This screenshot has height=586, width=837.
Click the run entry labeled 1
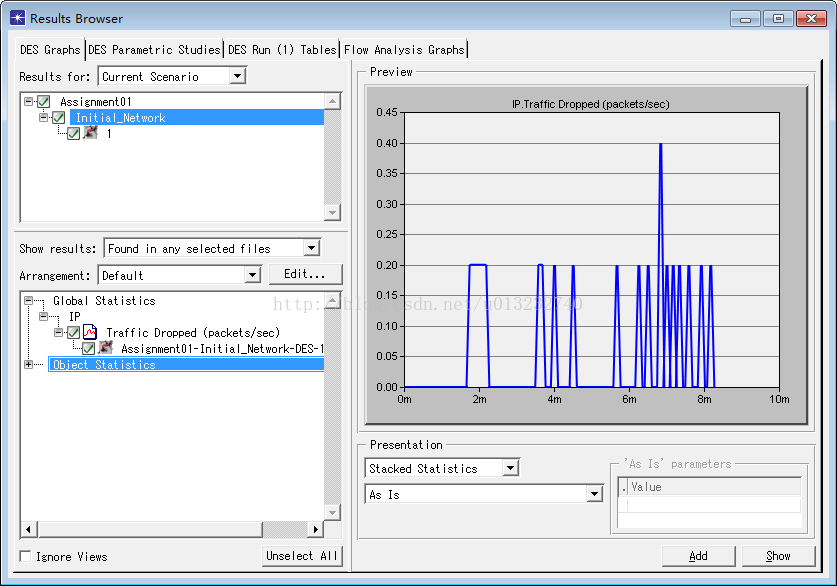(109, 133)
